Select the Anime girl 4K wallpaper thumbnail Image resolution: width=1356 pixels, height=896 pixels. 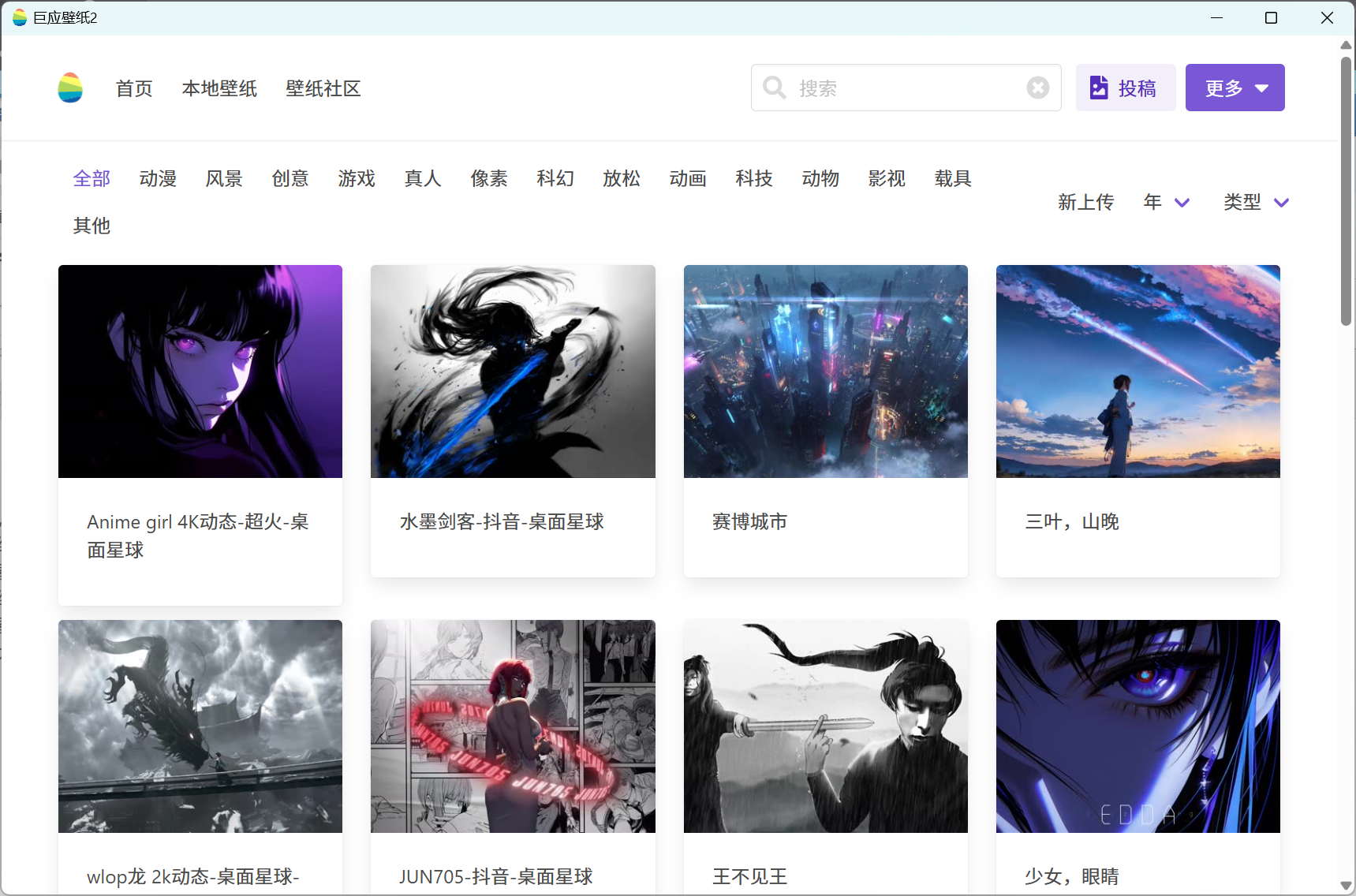(200, 371)
